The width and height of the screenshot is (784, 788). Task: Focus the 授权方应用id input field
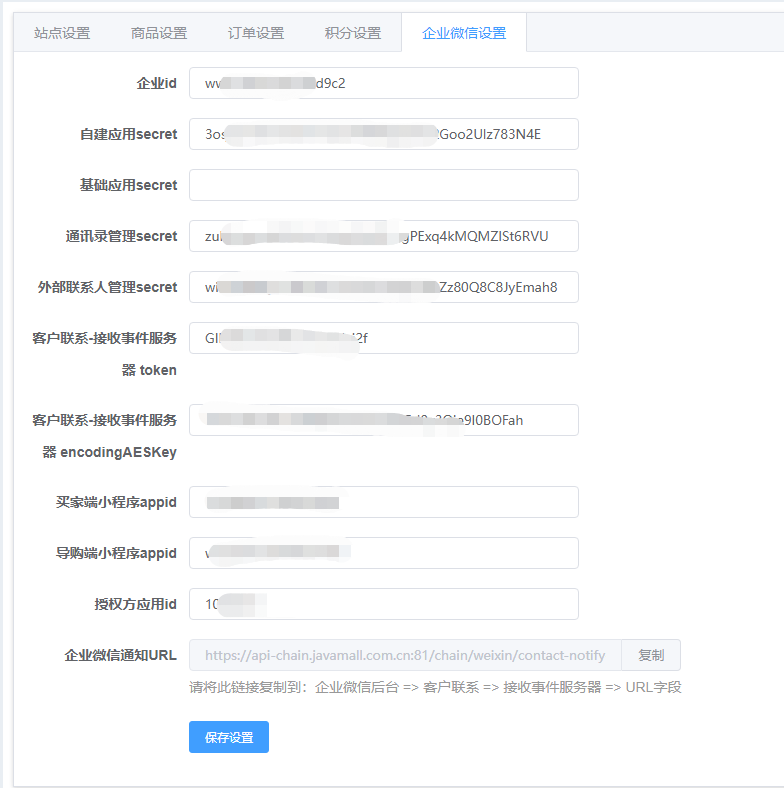coord(383,604)
